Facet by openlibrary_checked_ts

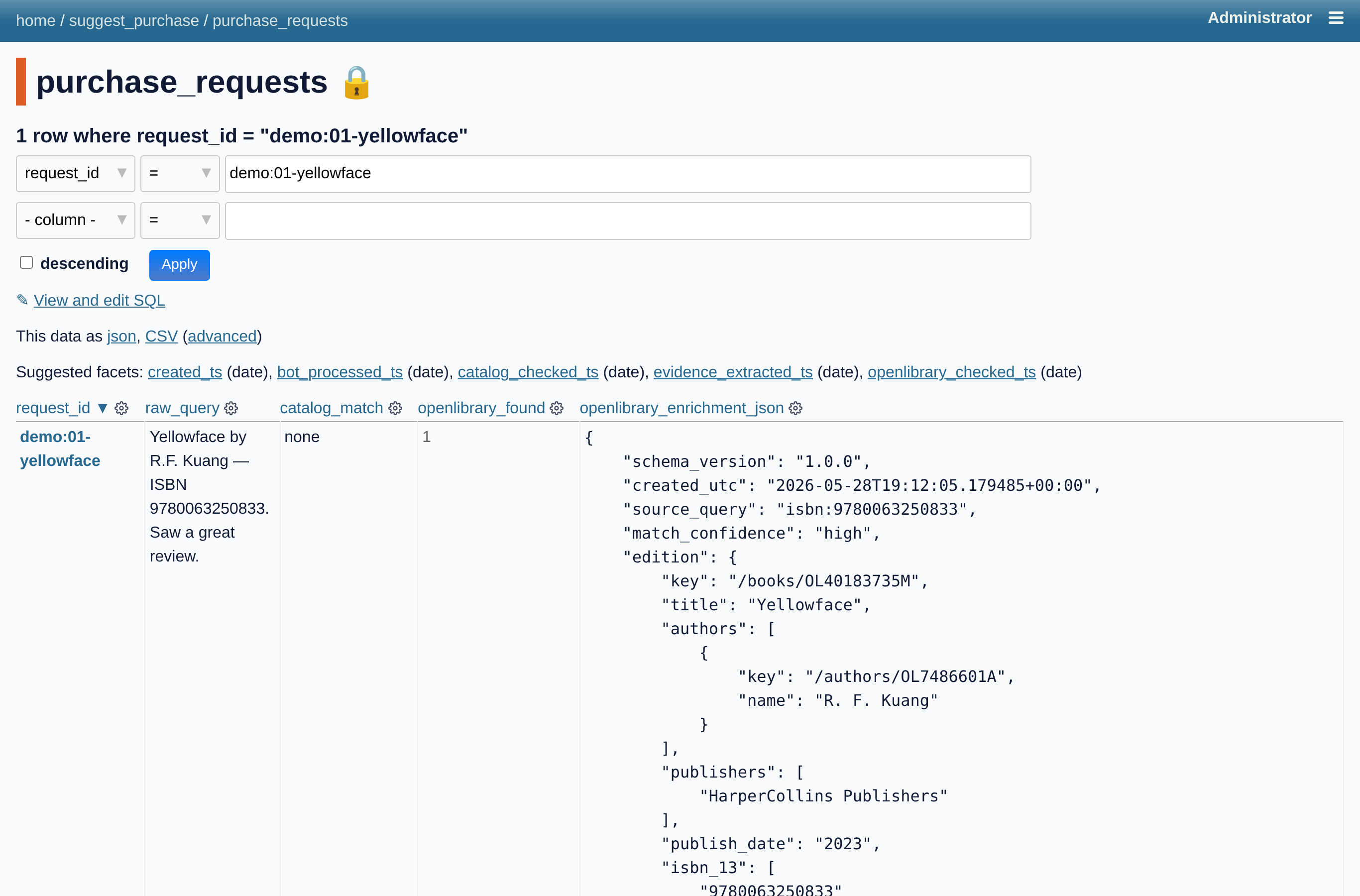pos(952,372)
